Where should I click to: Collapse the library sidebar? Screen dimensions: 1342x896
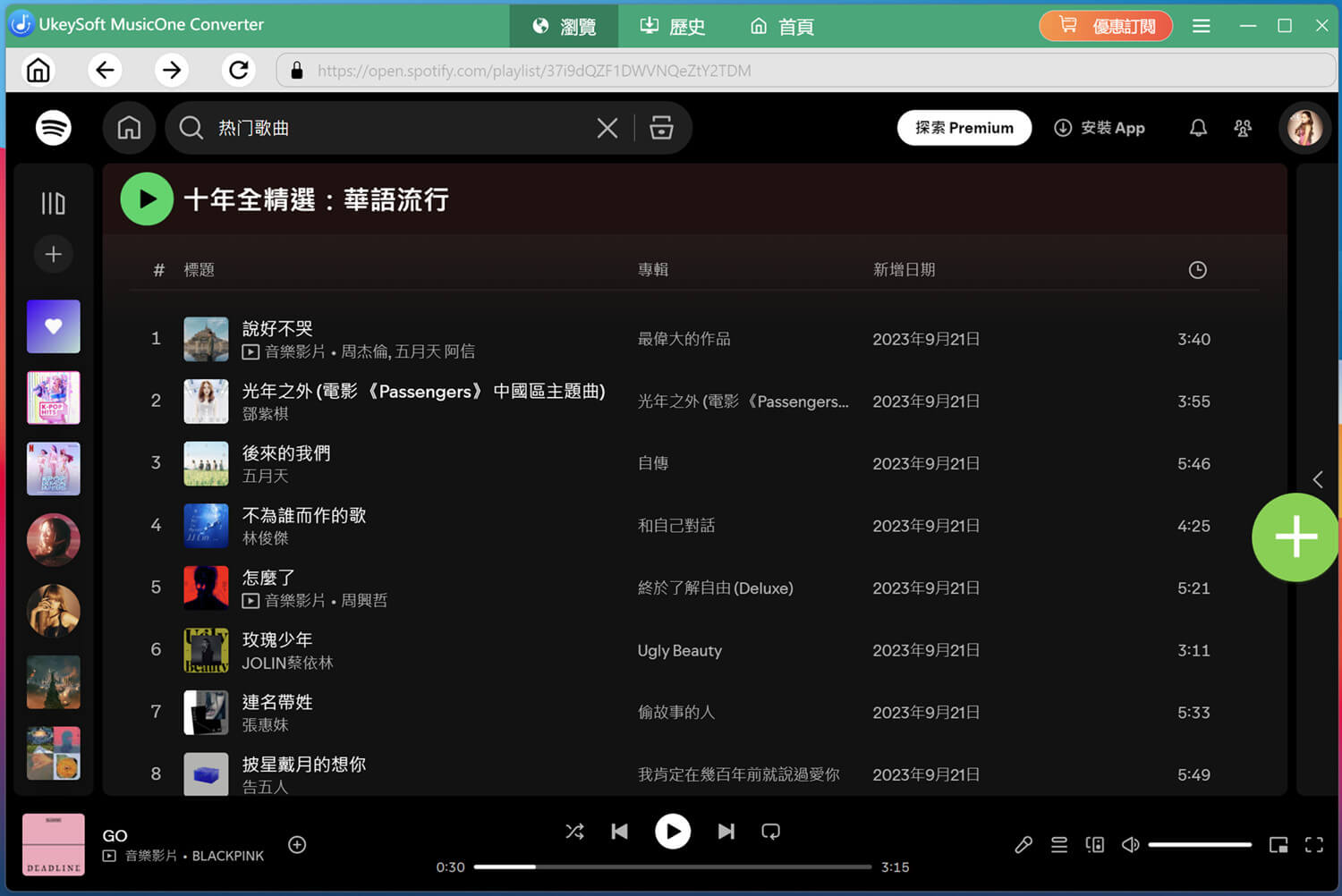[x=53, y=203]
